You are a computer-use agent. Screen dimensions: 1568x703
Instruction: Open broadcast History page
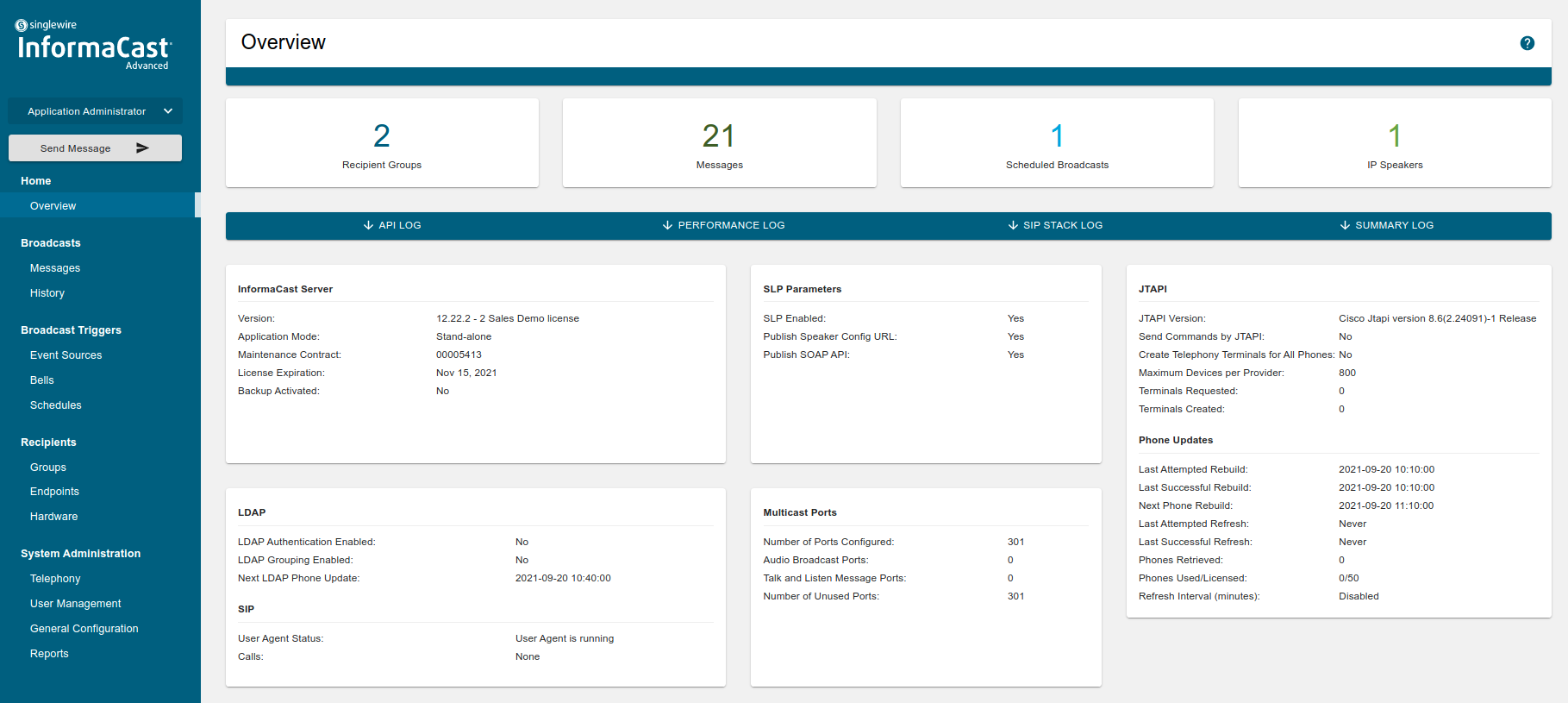point(47,293)
